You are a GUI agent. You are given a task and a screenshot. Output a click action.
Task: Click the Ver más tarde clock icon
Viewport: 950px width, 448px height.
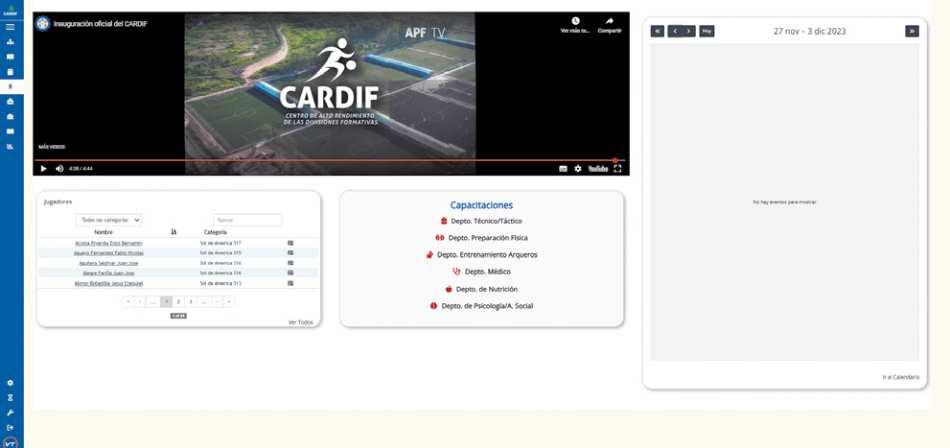click(575, 21)
